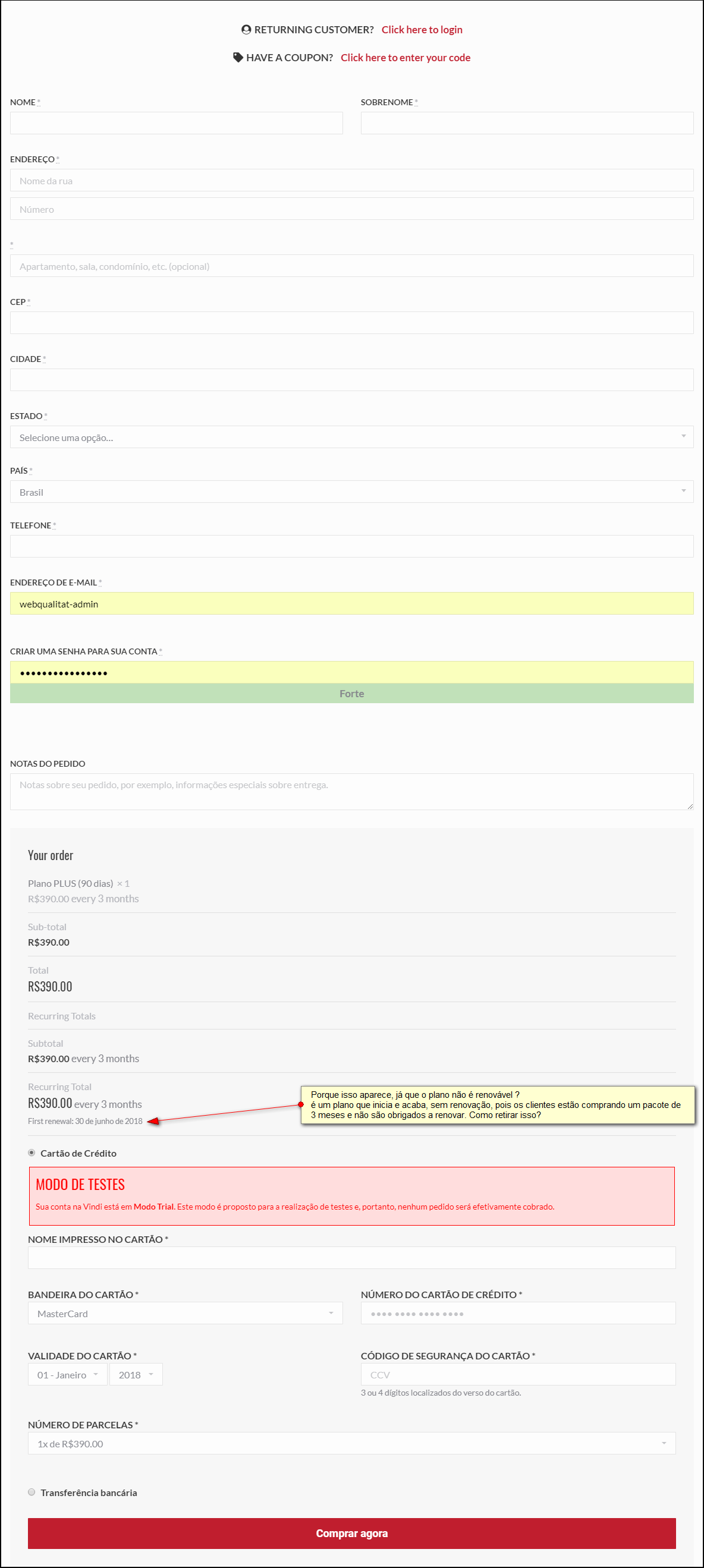Click the coupon tag icon
The image size is (704, 1568).
[238, 57]
